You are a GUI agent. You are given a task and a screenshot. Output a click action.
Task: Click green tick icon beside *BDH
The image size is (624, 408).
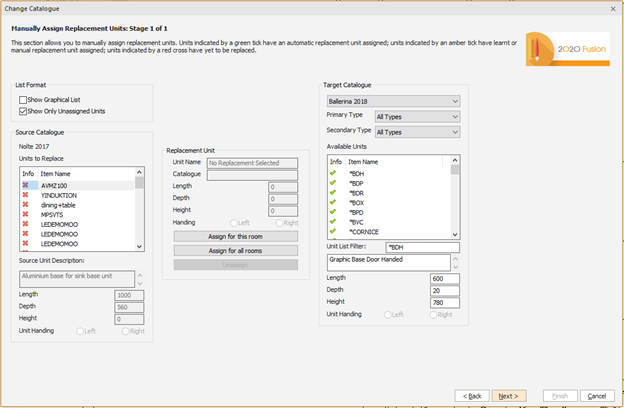(x=333, y=173)
